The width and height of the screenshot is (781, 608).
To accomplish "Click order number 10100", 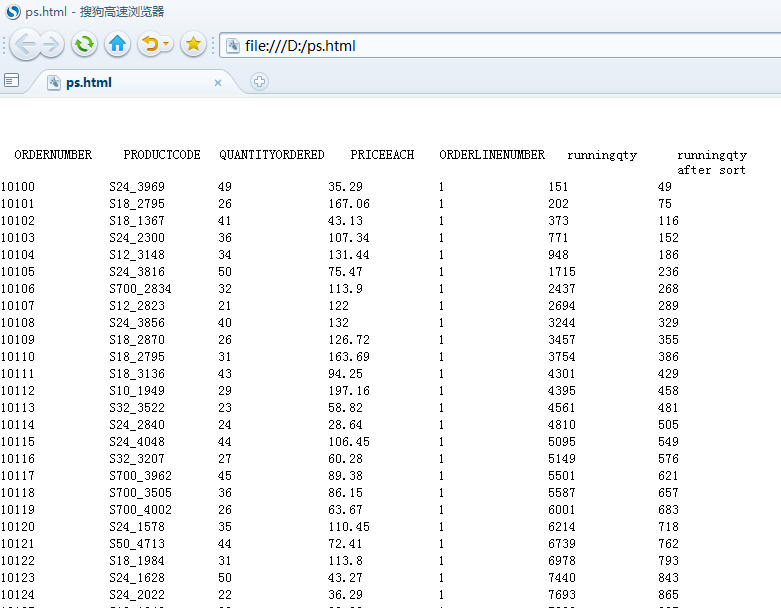I will tap(17, 187).
